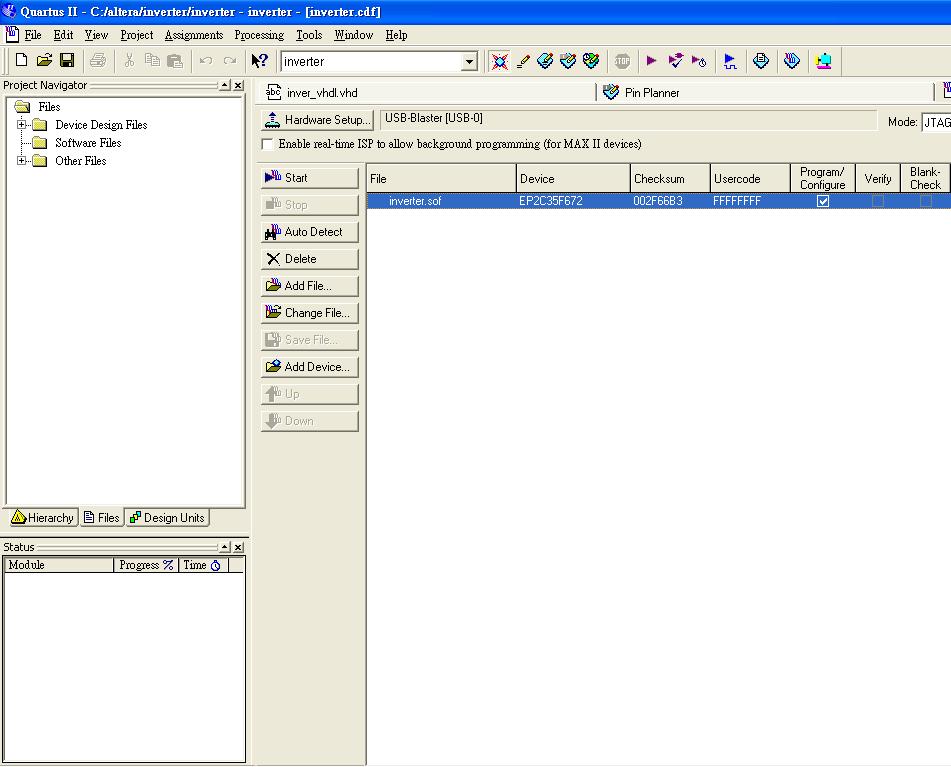Click the red Stop Processing icon
Image resolution: width=951 pixels, height=767 pixels.
622,61
